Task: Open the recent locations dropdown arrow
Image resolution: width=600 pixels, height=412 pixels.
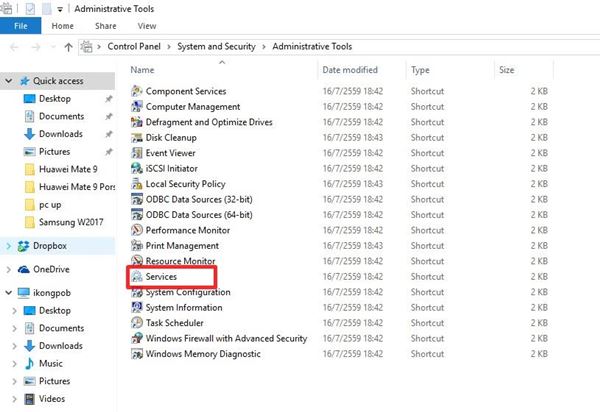Action: [x=53, y=47]
